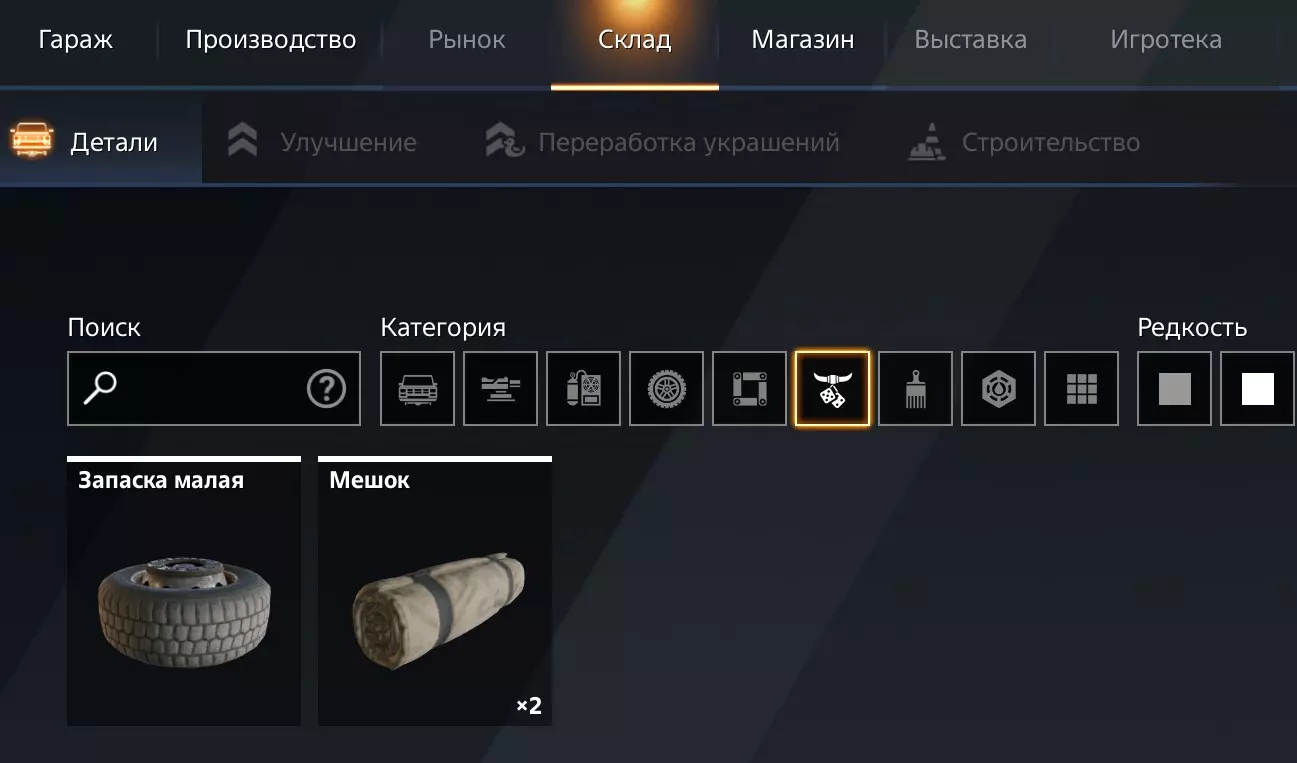This screenshot has width=1297, height=763.
Task: Select the hardware and generator category icon
Action: click(x=583, y=388)
